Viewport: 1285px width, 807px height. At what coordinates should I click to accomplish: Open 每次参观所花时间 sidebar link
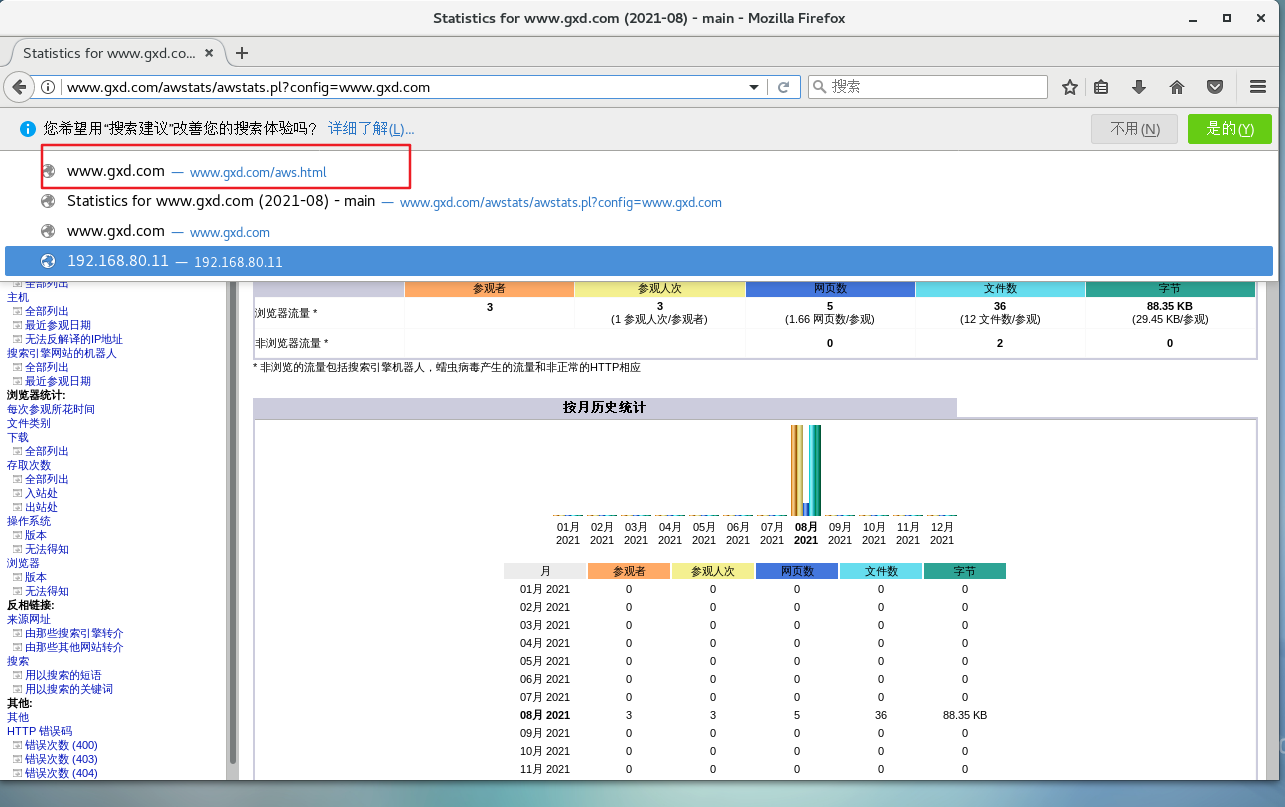click(51, 409)
